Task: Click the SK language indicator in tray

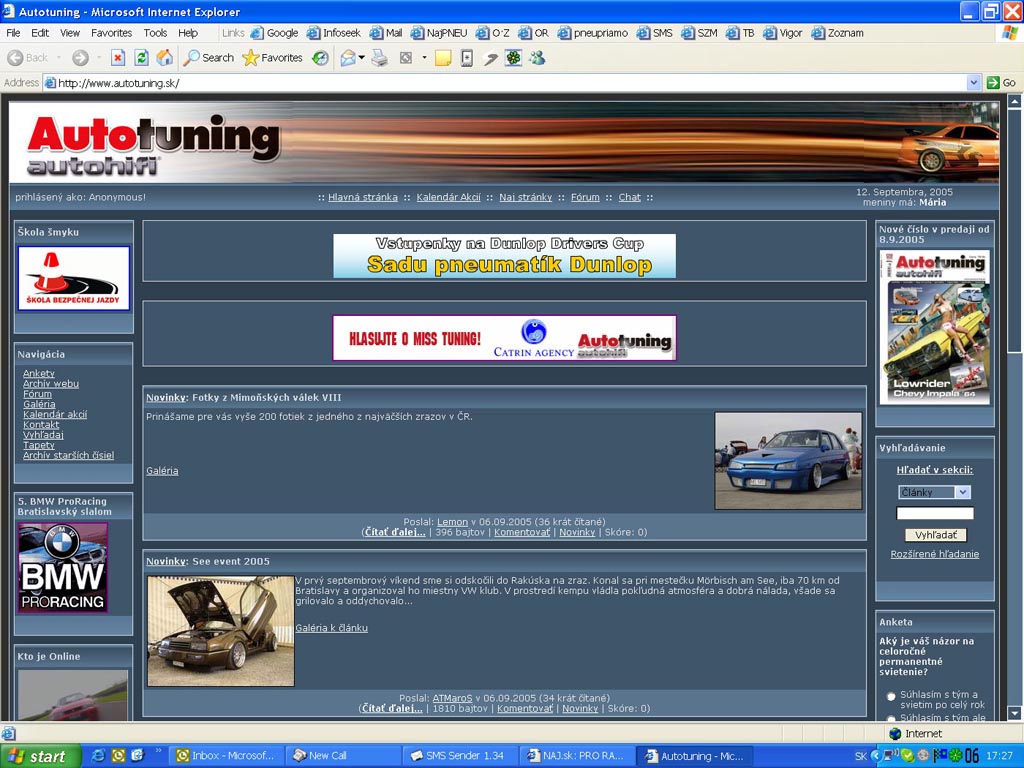Action: tap(861, 756)
